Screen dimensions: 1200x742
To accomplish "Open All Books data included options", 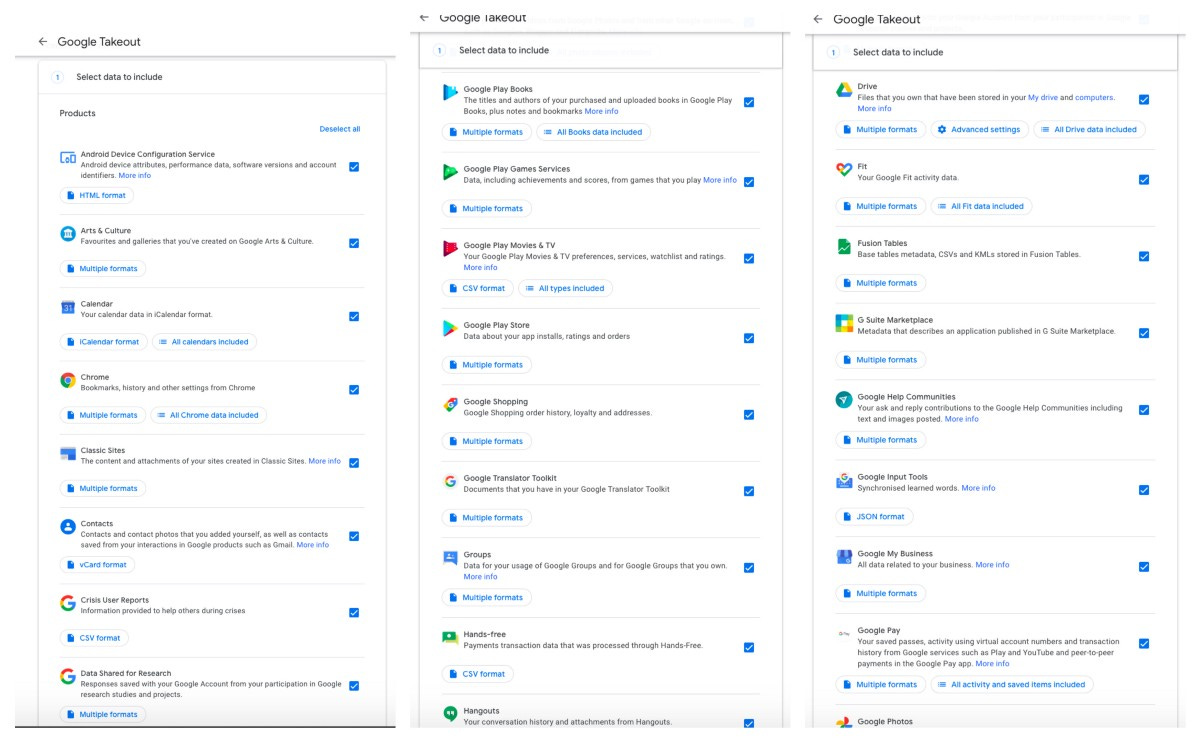I will point(593,132).
